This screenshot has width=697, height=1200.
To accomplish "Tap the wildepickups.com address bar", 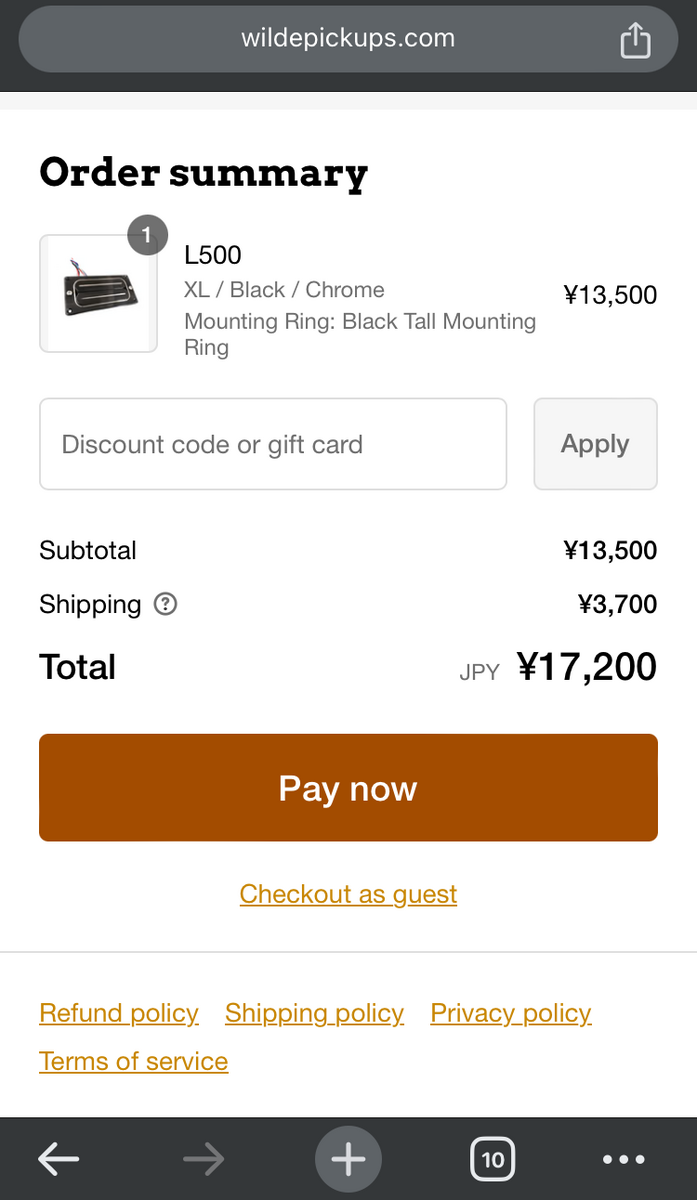I will (x=348, y=39).
